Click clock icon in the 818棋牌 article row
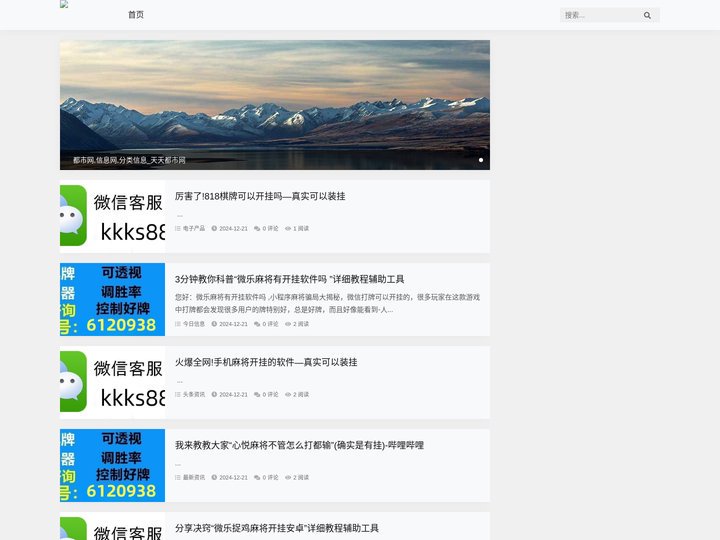Viewport: 720px width, 540px height. [x=214, y=228]
